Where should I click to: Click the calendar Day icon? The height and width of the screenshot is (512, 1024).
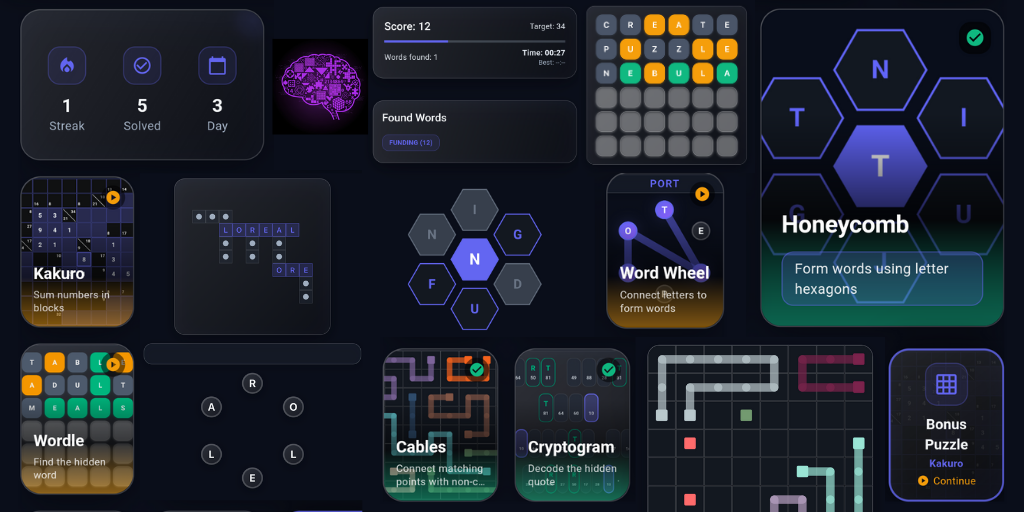(217, 65)
